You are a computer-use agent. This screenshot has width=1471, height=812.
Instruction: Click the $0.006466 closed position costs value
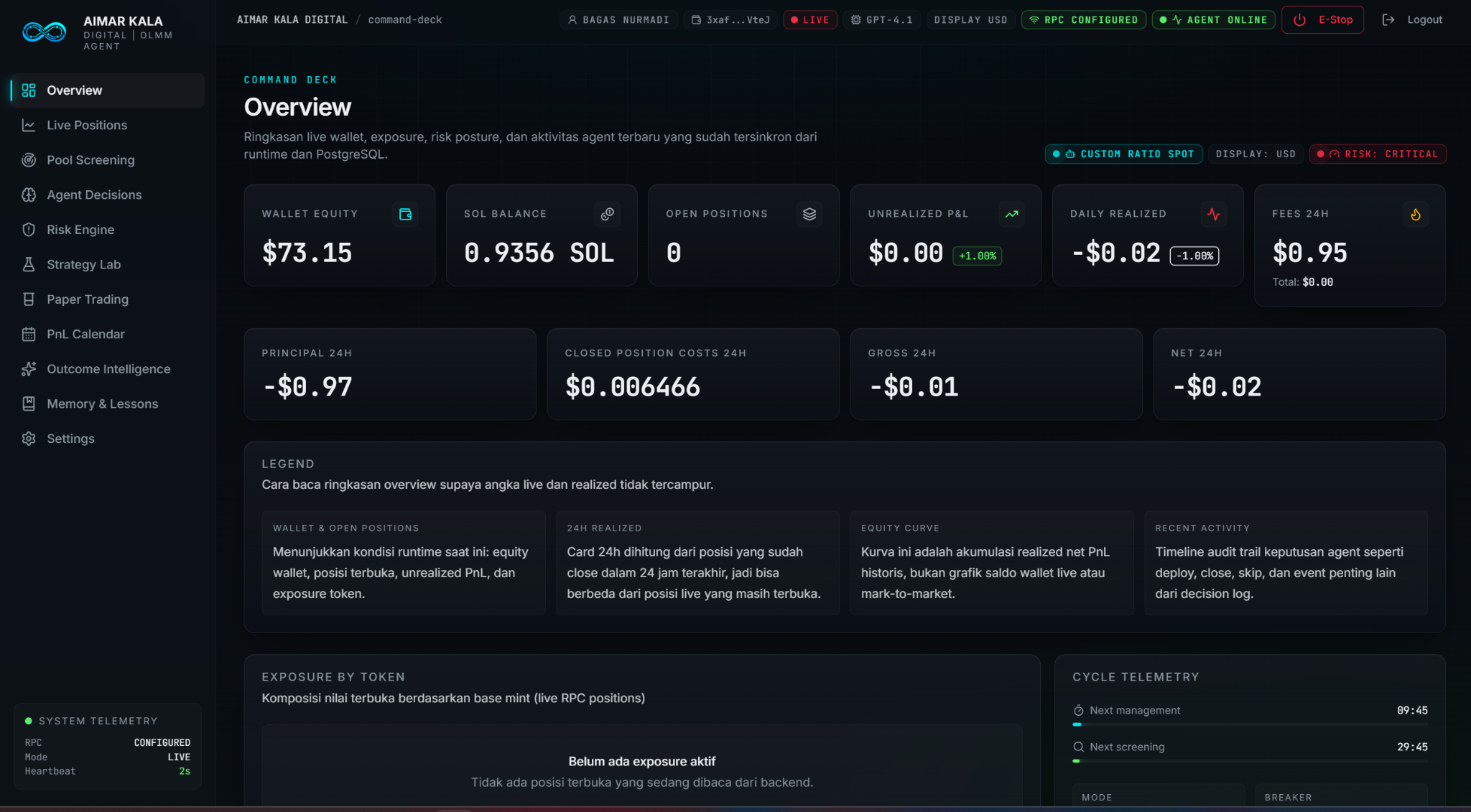(x=632, y=387)
